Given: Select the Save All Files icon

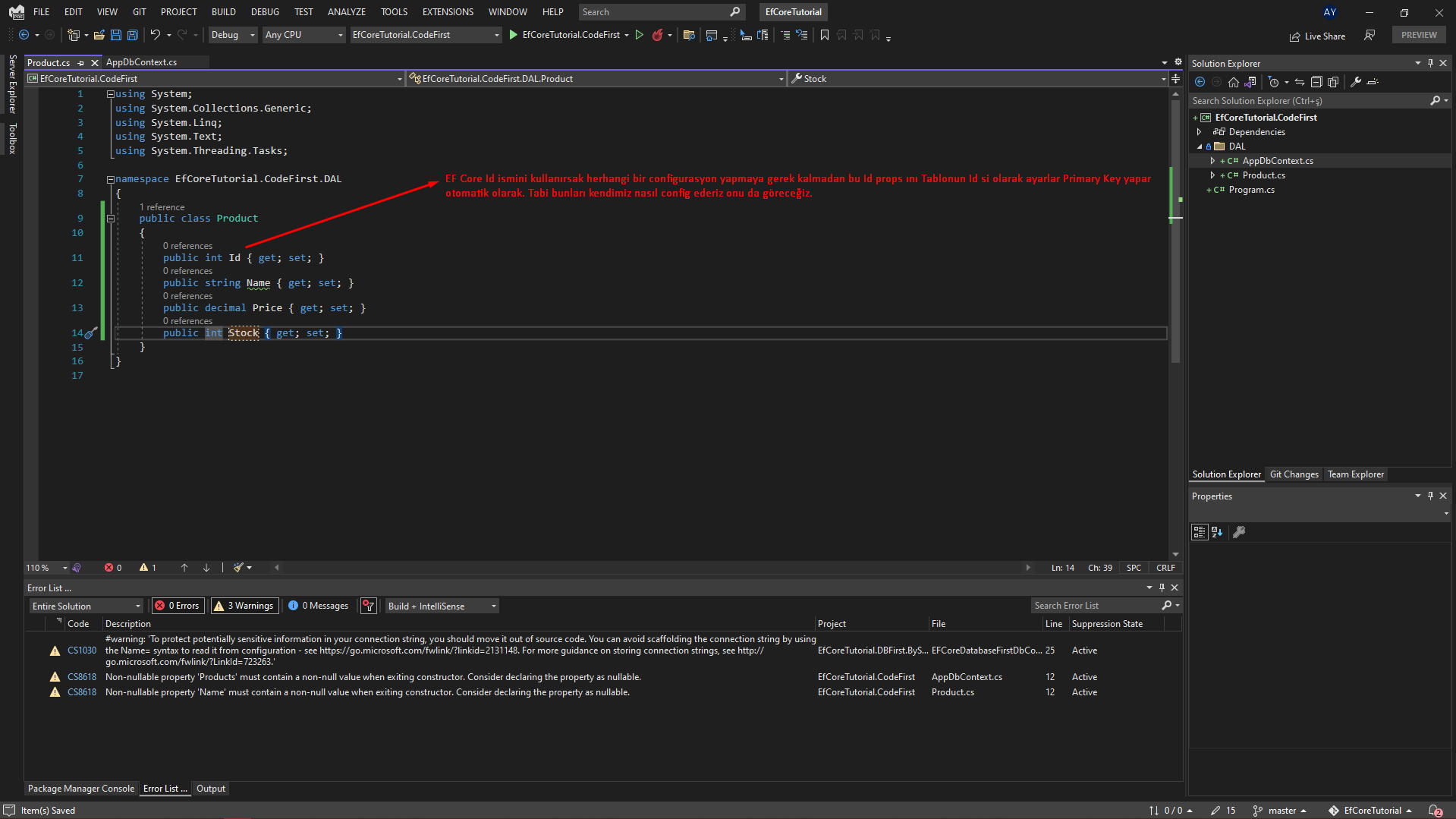Looking at the screenshot, I should [x=132, y=35].
